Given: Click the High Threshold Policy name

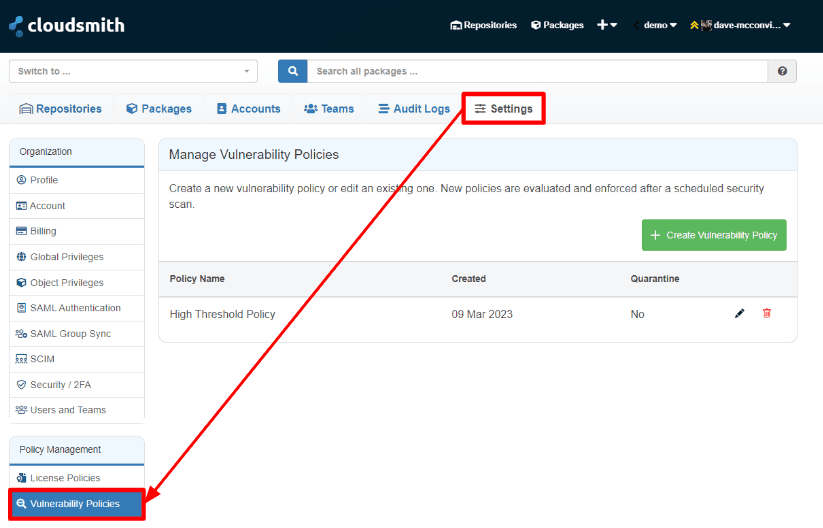Looking at the screenshot, I should pyautogui.click(x=223, y=314).
